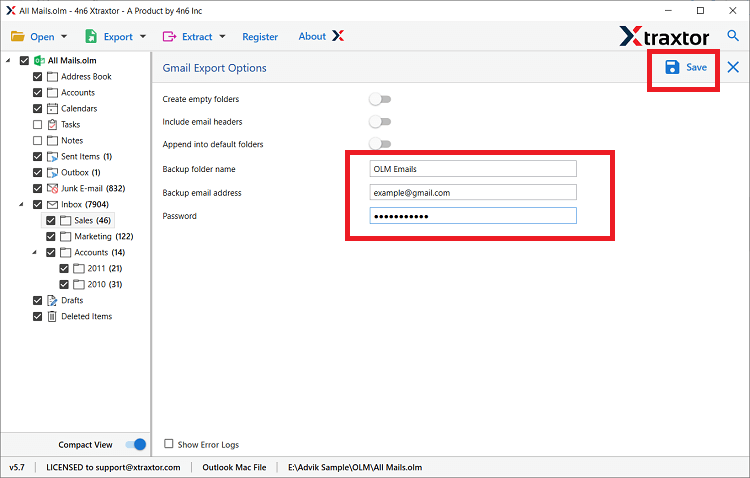750x478 pixels.
Task: Select the Junk E-mail (832) folder
Action: pos(93,189)
